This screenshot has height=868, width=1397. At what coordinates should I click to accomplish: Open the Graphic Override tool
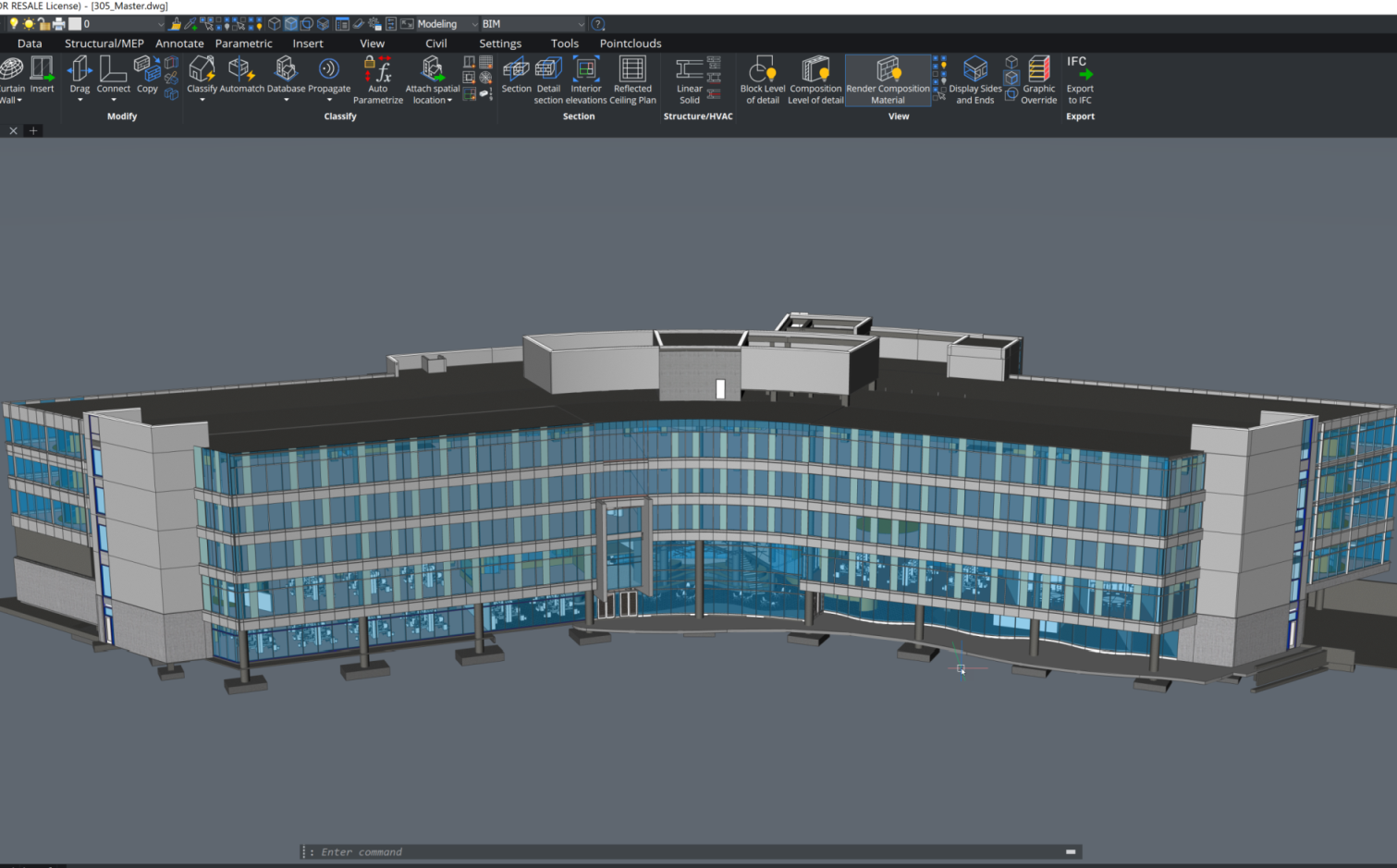(1039, 79)
